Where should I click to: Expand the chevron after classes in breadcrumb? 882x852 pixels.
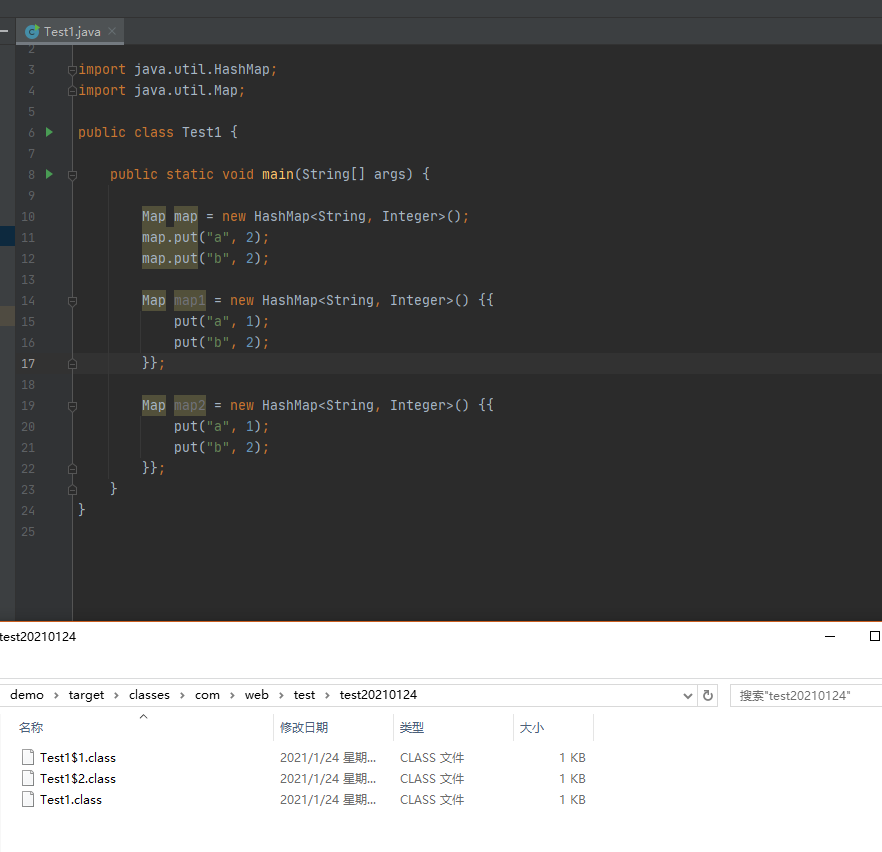(182, 696)
